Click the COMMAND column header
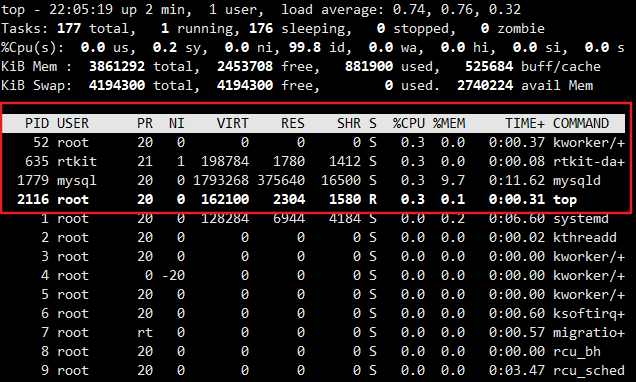 coord(581,123)
